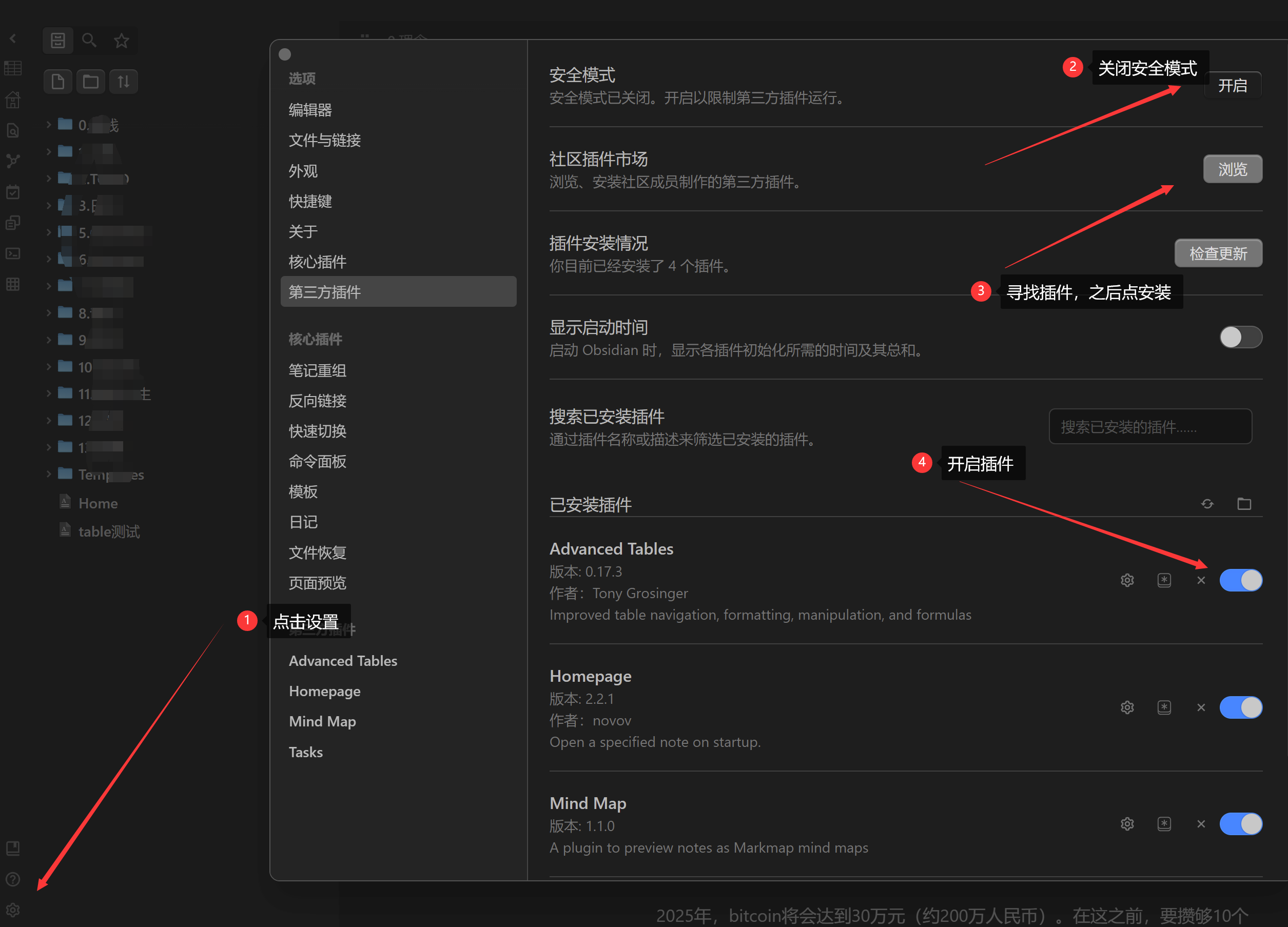Open plugins folder icon
Image resolution: width=1288 pixels, height=927 pixels.
[1244, 504]
